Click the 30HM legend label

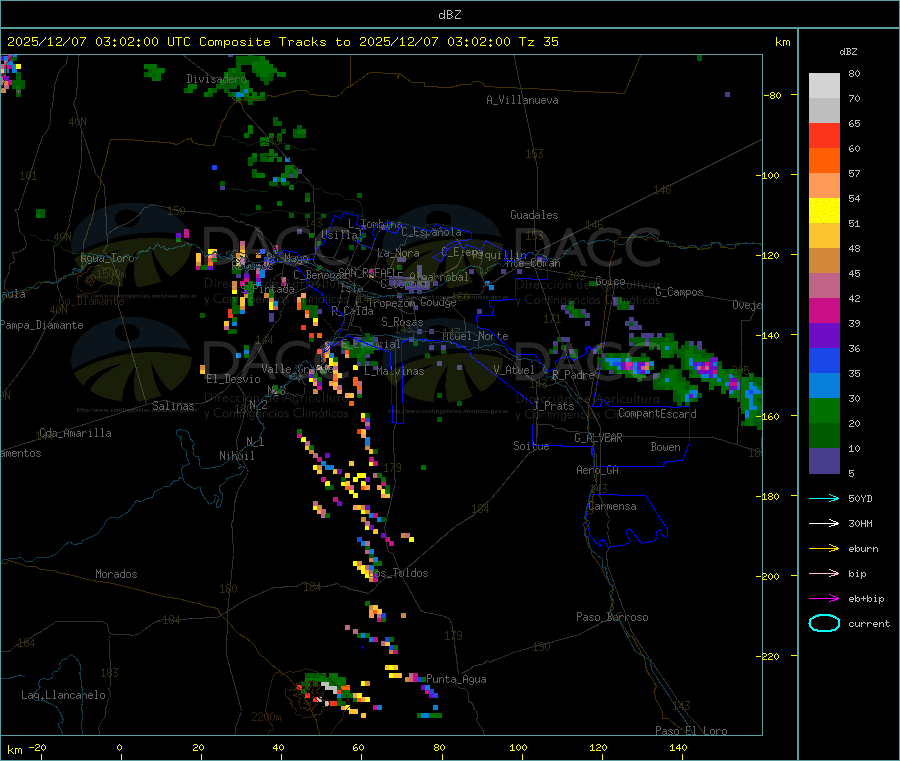pos(860,523)
